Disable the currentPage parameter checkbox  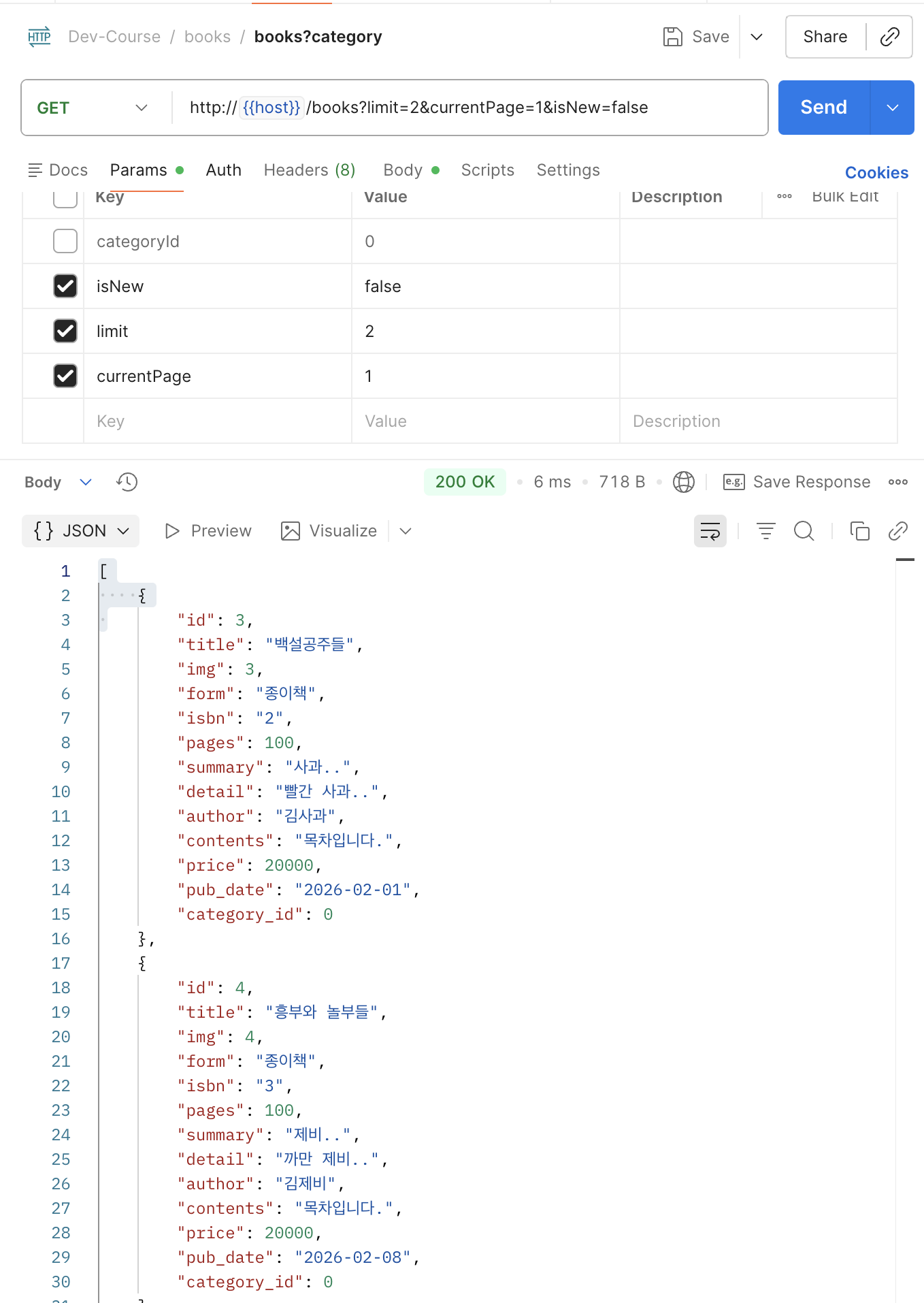65,376
